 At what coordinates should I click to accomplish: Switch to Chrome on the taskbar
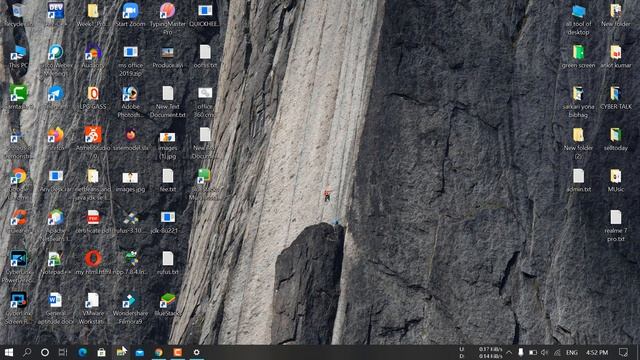[159, 352]
